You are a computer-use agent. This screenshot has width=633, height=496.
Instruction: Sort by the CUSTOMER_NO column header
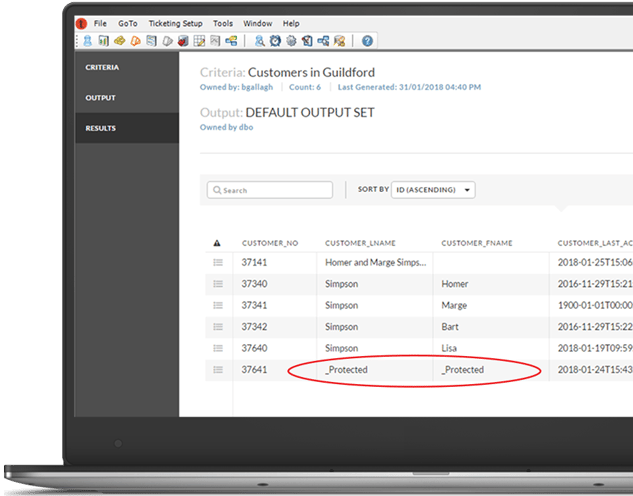click(270, 243)
